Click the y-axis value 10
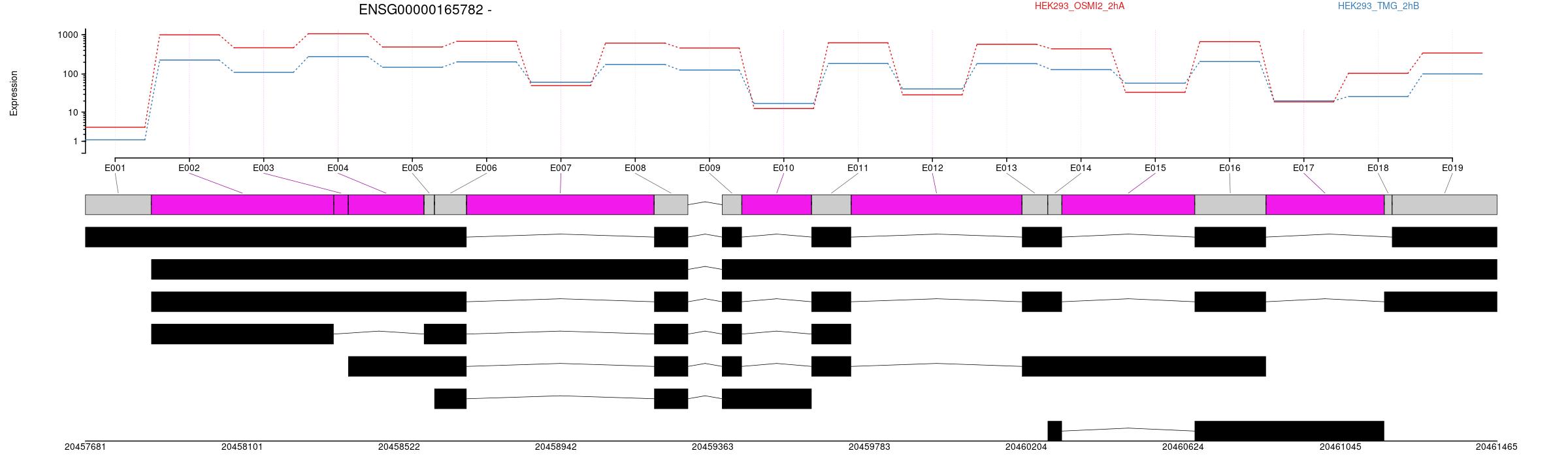The image size is (1568, 457). pos(73,112)
